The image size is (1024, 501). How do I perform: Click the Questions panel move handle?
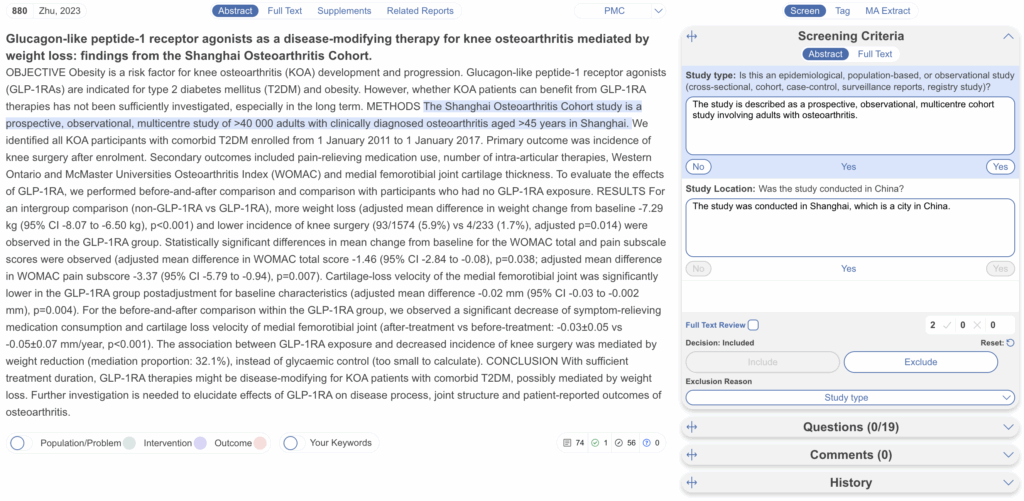692,427
